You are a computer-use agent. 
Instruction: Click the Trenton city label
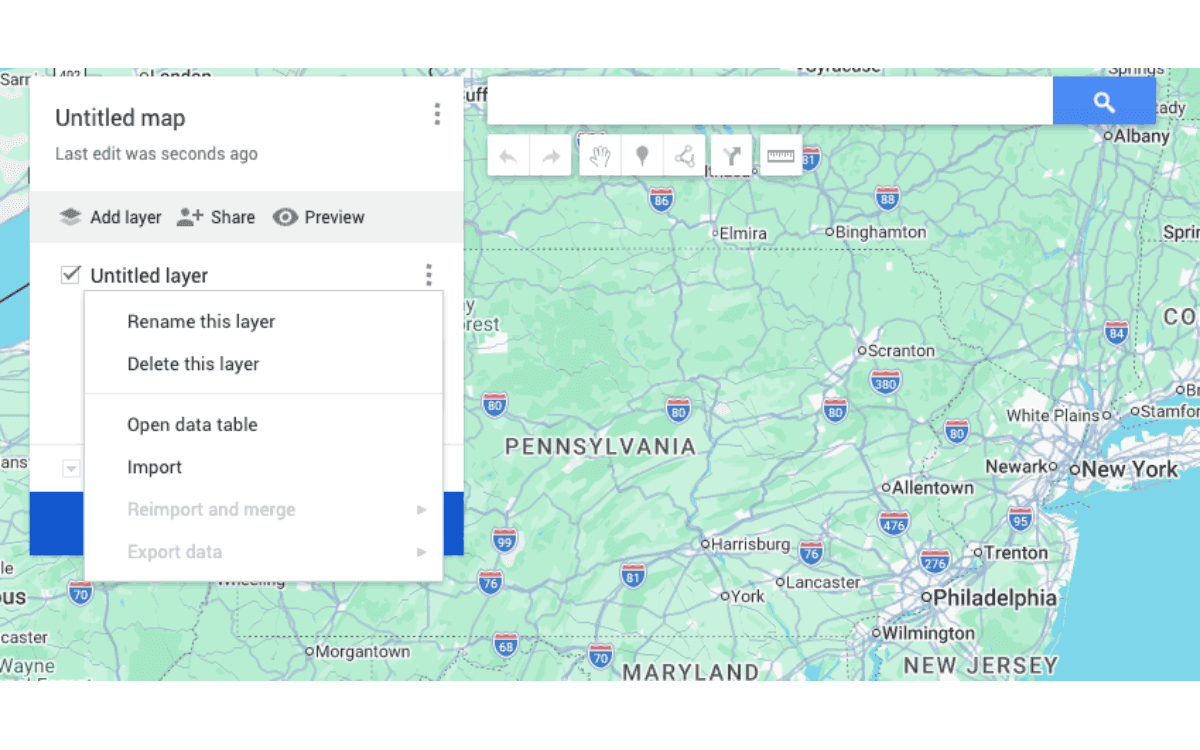coord(1016,552)
